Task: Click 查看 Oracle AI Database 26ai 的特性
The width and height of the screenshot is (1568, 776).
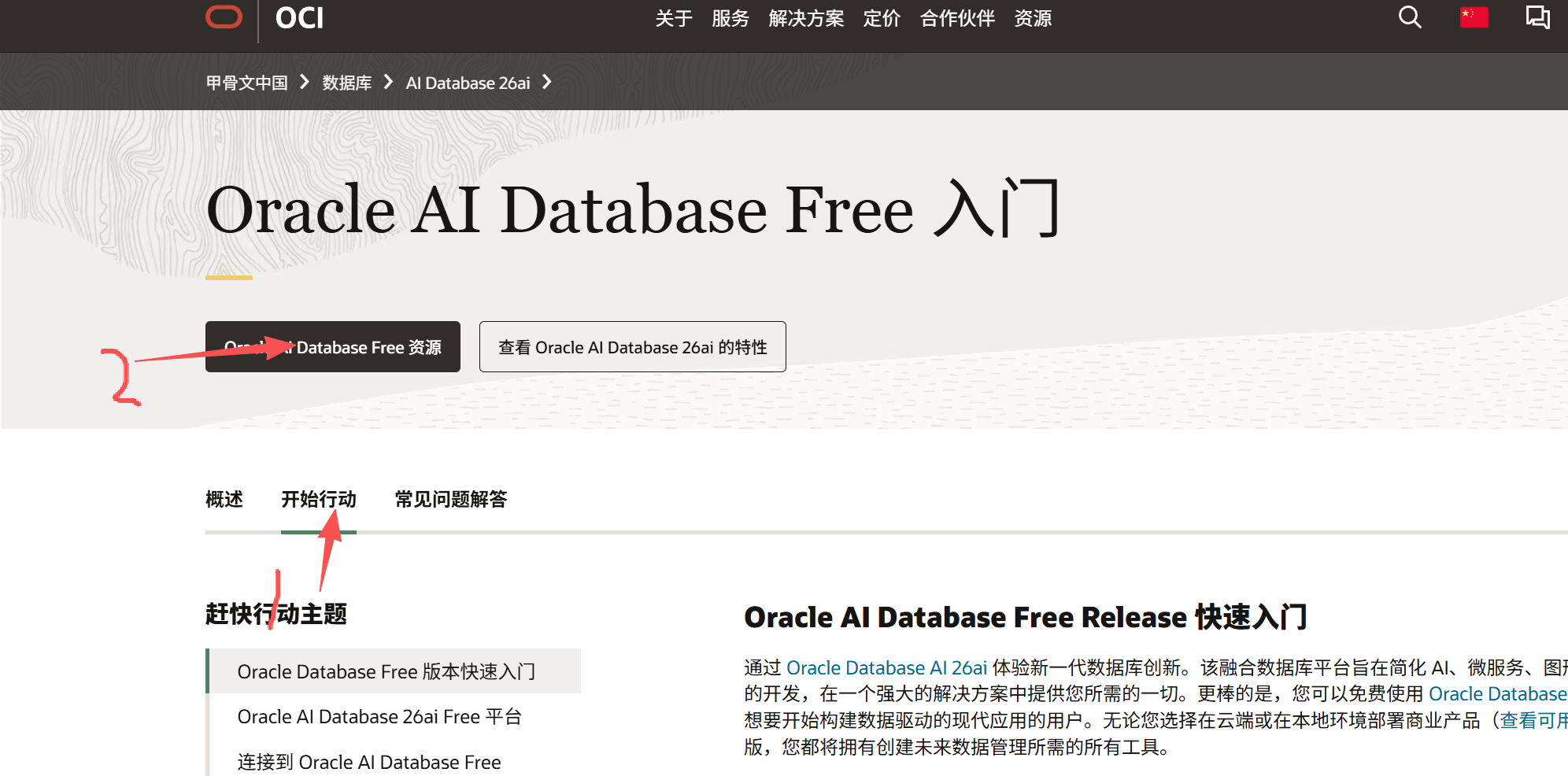Action: point(632,346)
